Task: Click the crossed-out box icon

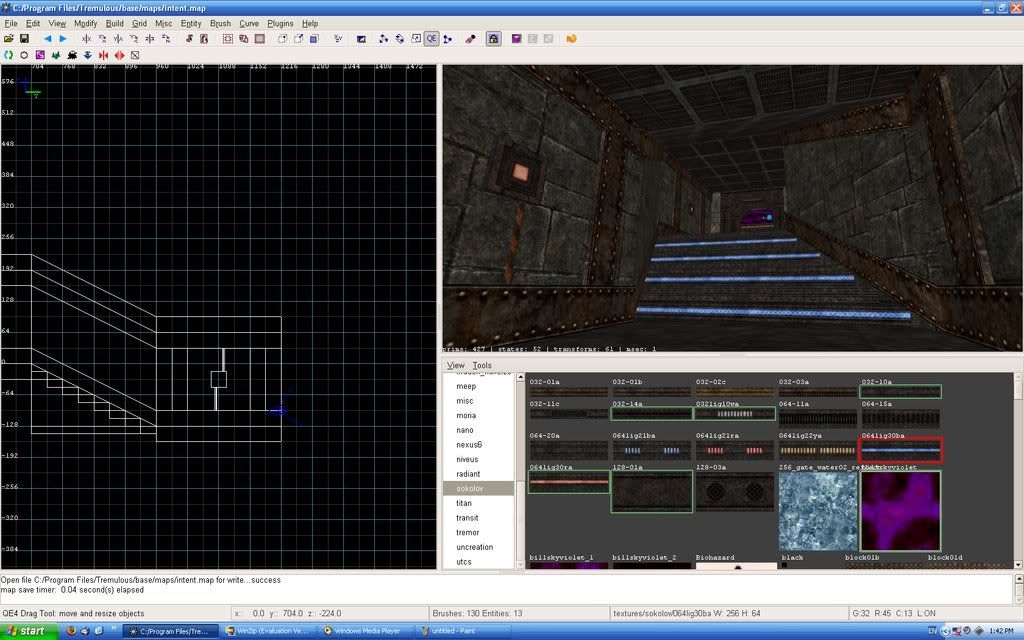Action: point(135,56)
